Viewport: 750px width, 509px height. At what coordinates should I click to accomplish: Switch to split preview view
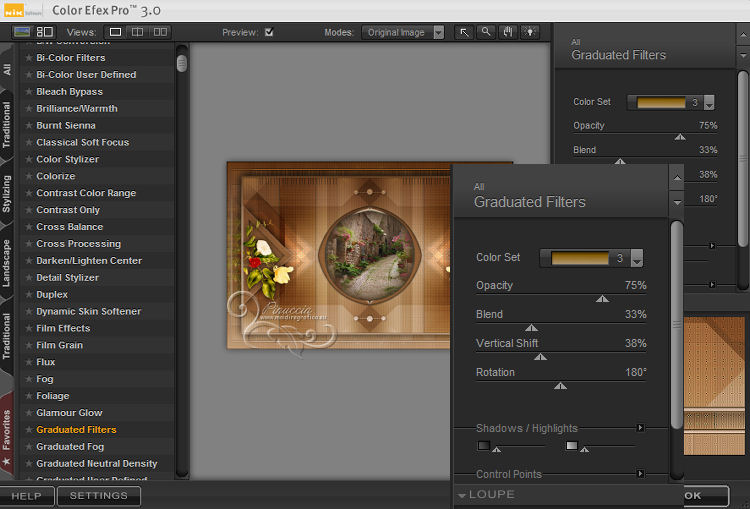[x=137, y=32]
